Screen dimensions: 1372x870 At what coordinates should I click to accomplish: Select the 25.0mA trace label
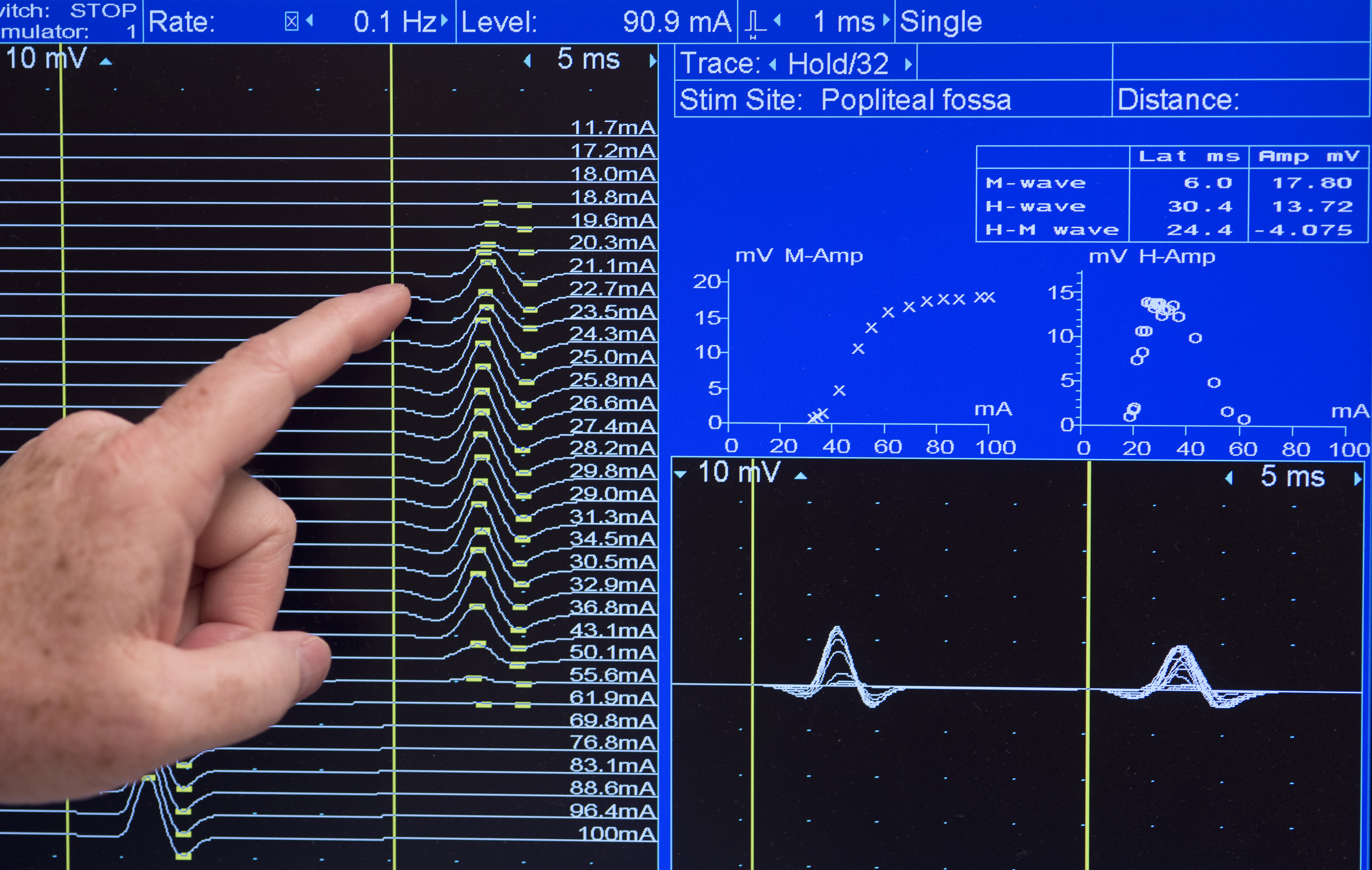click(613, 357)
